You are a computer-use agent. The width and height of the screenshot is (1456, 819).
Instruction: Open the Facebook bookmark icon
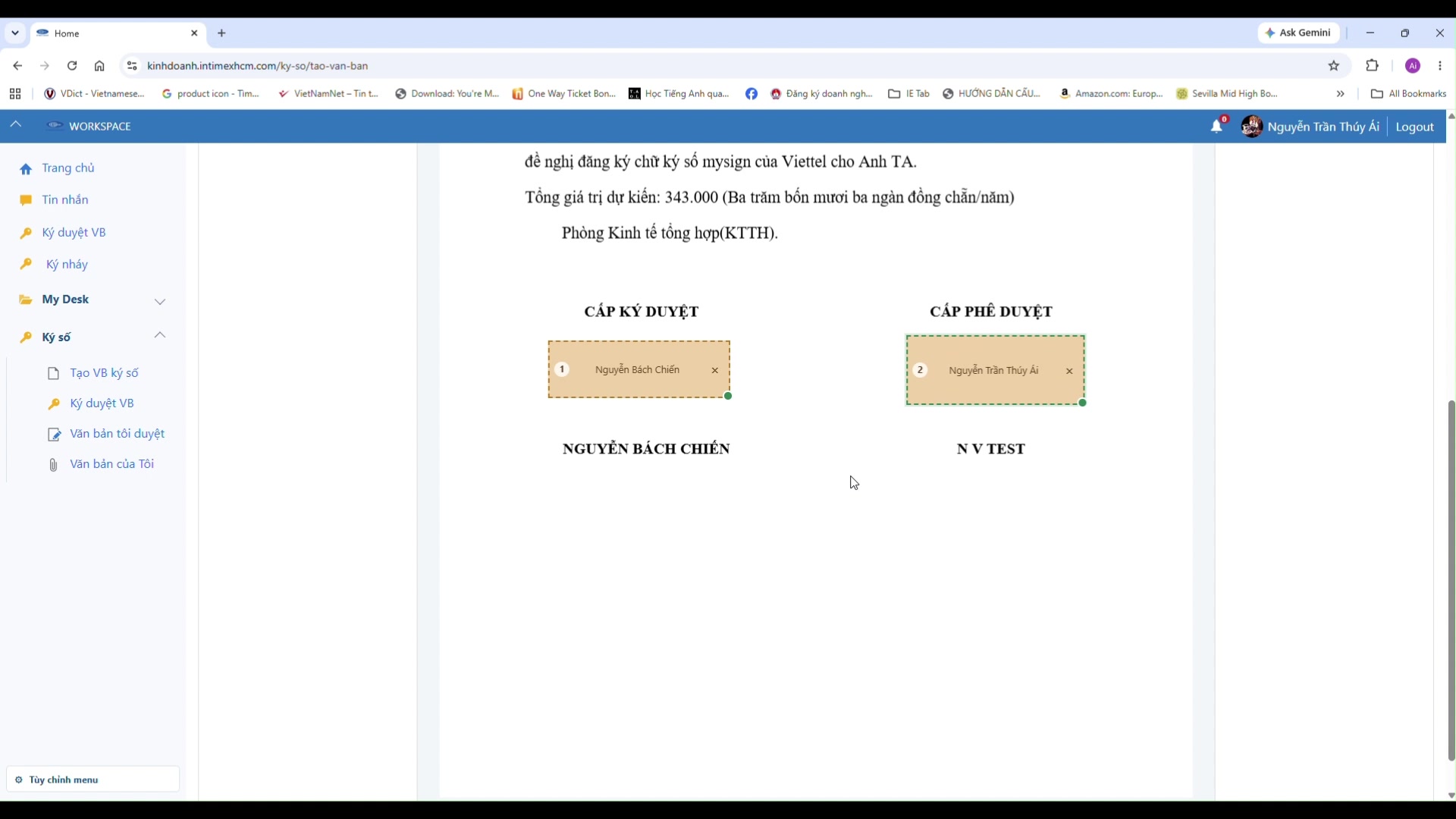752,94
